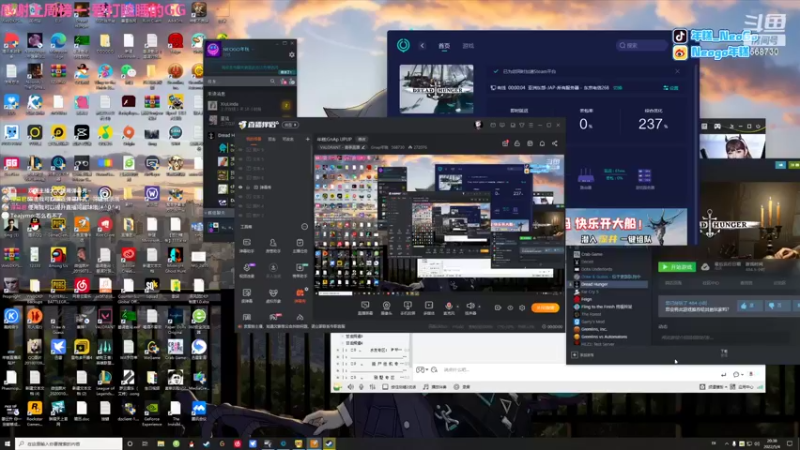Switch to the 游戏 tab in accelerator

(x=468, y=46)
